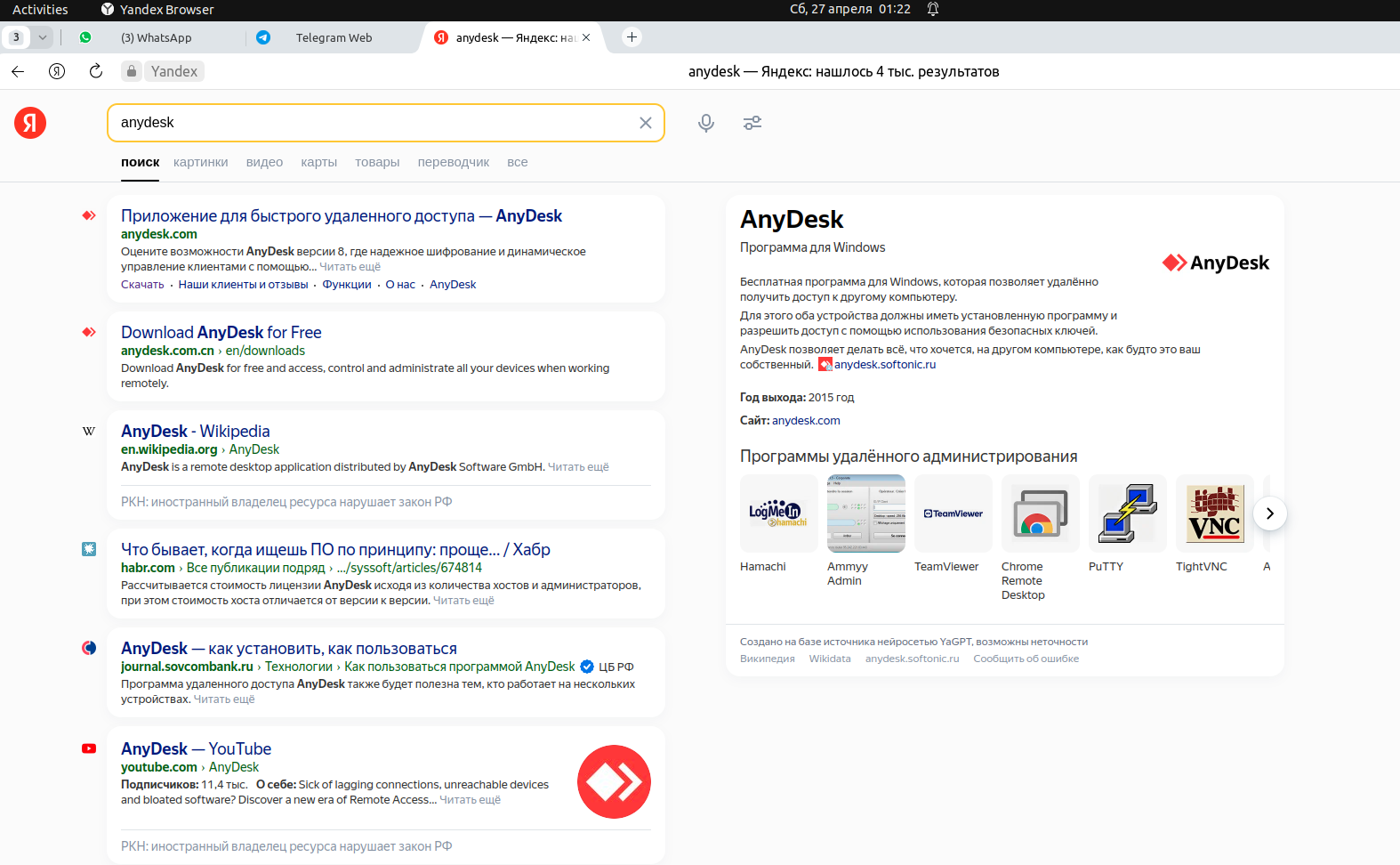1400x865 pixels.
Task: Click Наши клиенты и отзывы sitelink
Action: point(243,285)
